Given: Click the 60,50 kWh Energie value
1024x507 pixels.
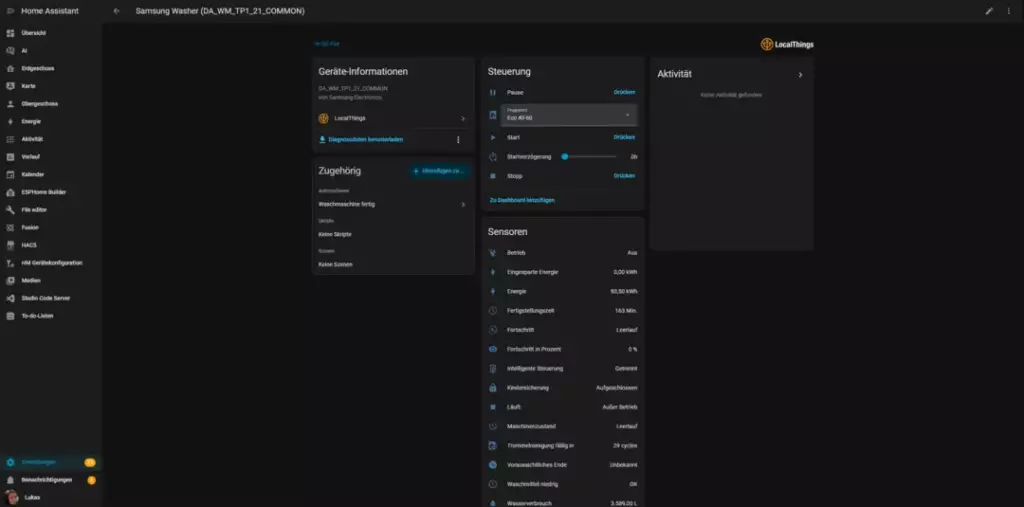Looking at the screenshot, I should click(x=624, y=291).
